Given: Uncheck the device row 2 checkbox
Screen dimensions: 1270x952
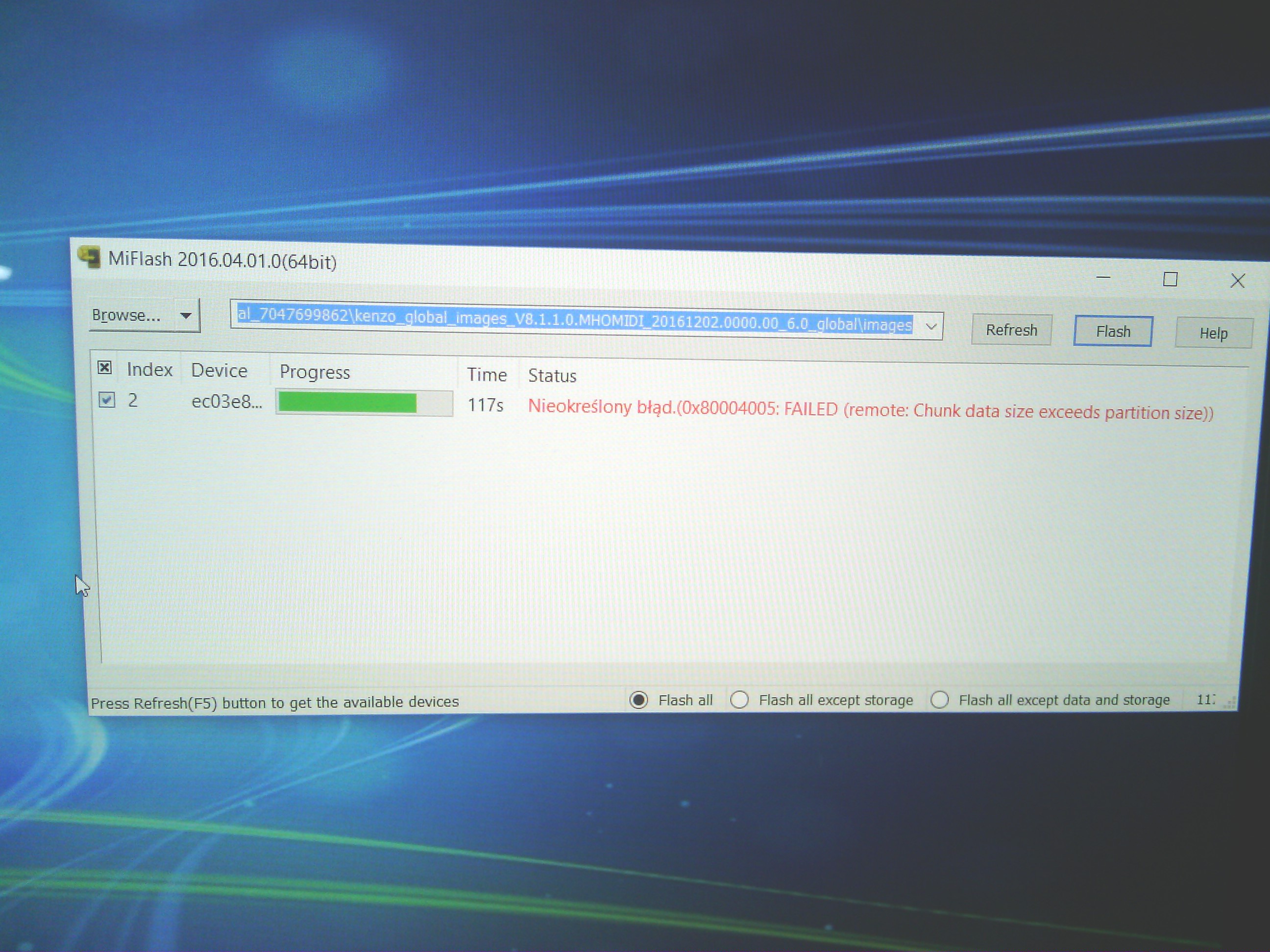Looking at the screenshot, I should point(107,400).
